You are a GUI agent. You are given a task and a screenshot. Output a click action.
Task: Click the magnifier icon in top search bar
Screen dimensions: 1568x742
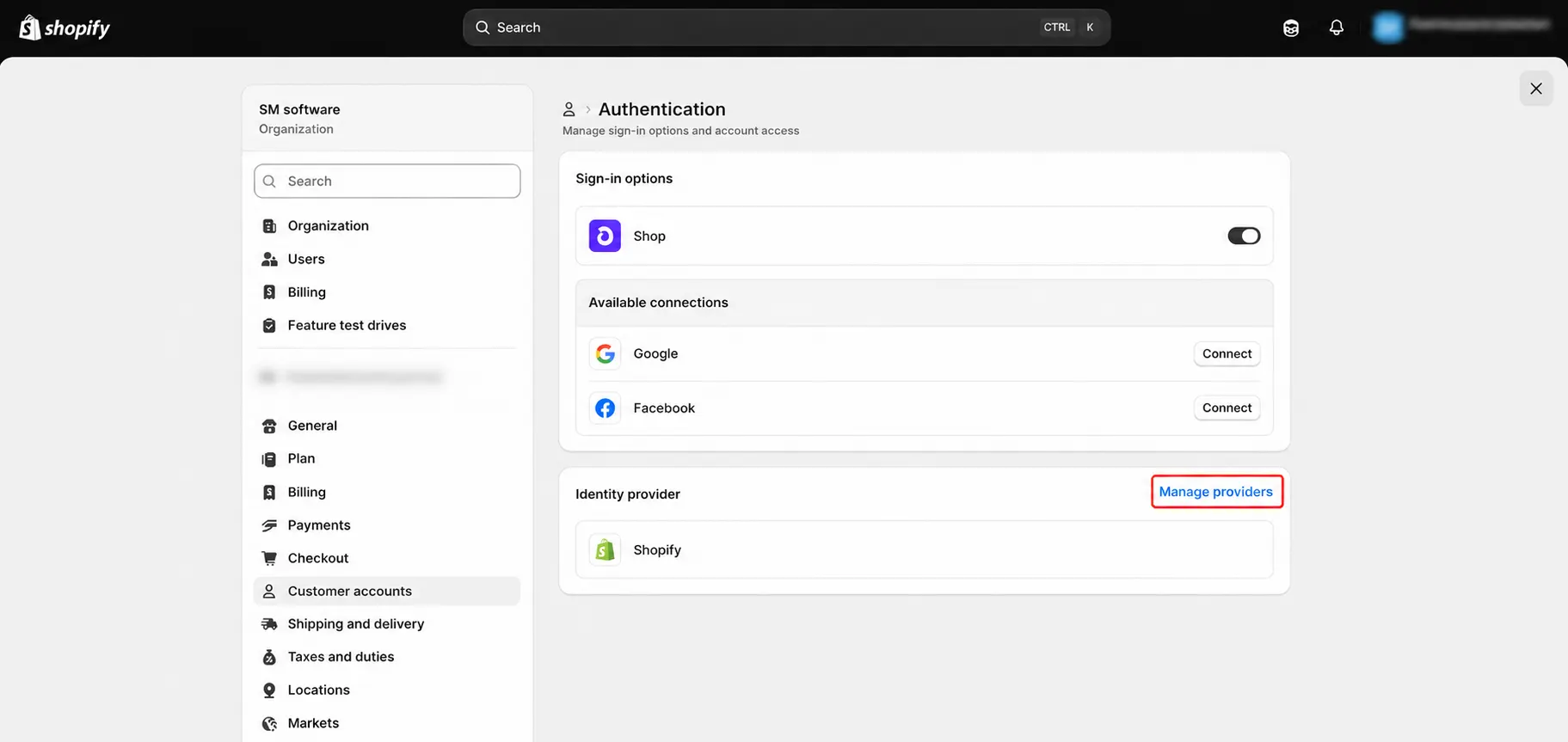pos(483,28)
